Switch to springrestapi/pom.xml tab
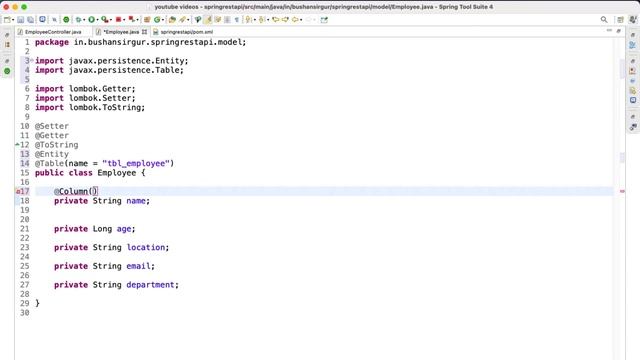Screen dimensions: 640x360 [x=183, y=32]
